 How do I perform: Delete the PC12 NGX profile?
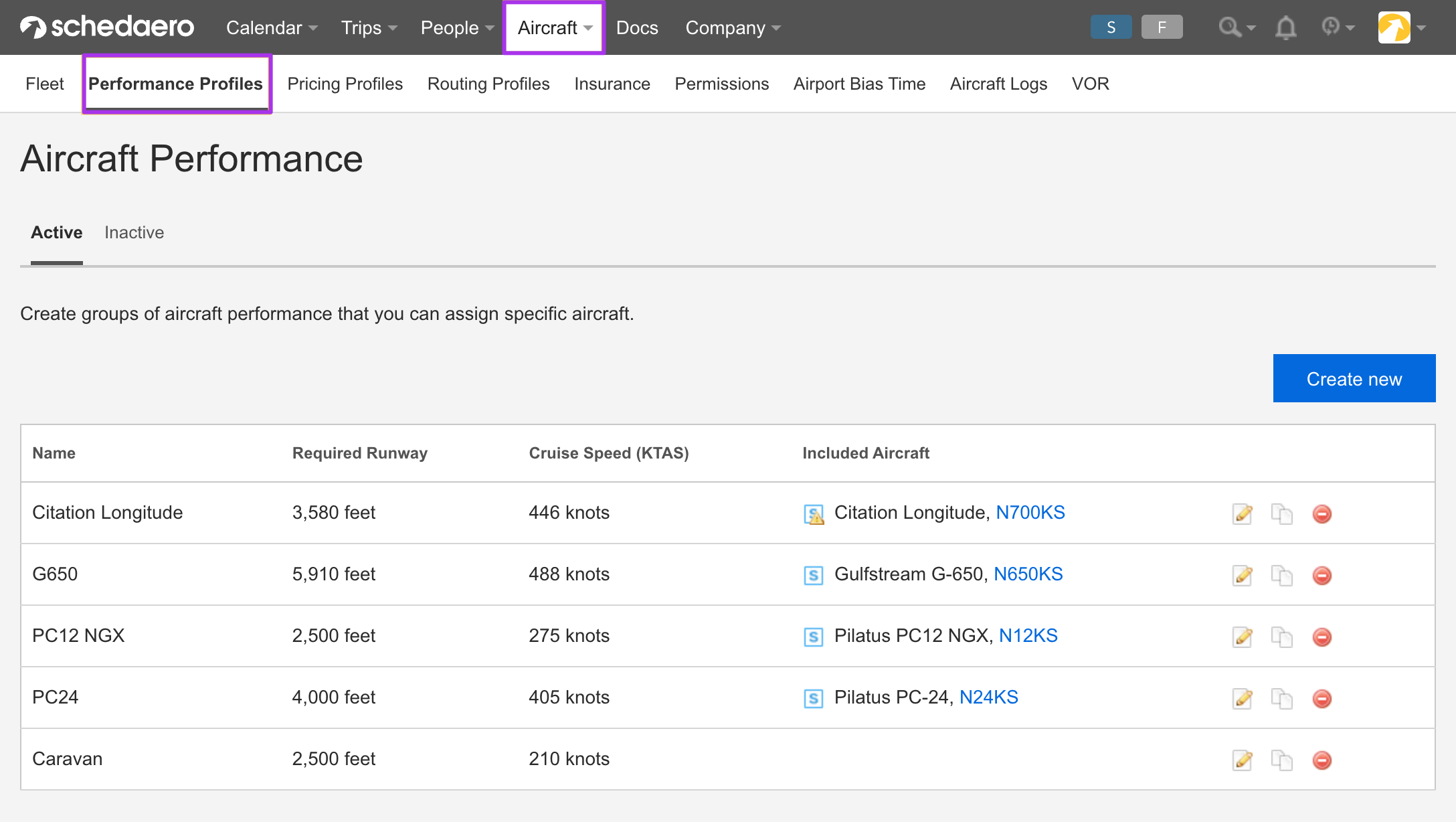click(x=1322, y=637)
